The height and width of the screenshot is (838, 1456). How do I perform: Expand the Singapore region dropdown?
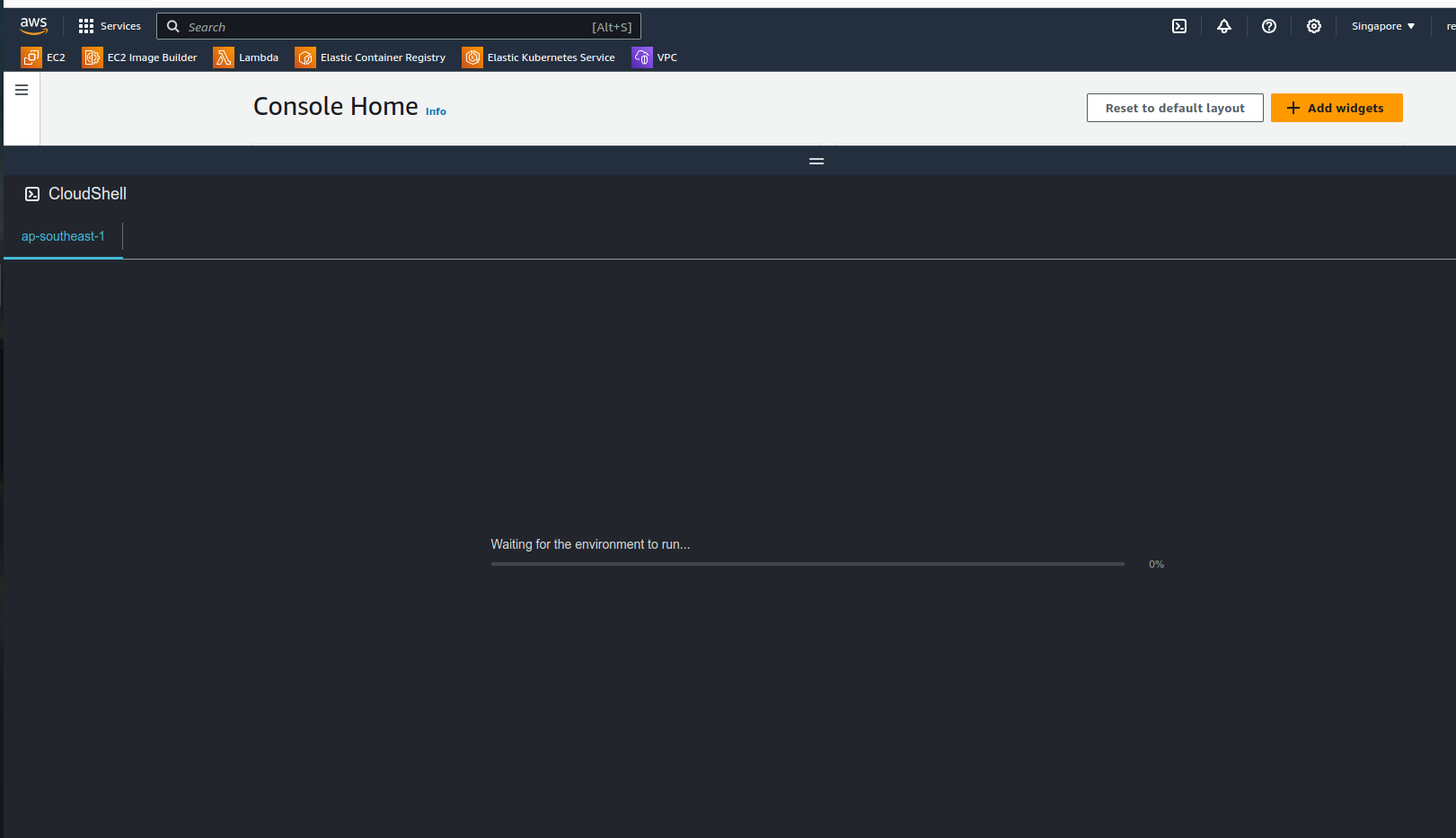[x=1383, y=26]
